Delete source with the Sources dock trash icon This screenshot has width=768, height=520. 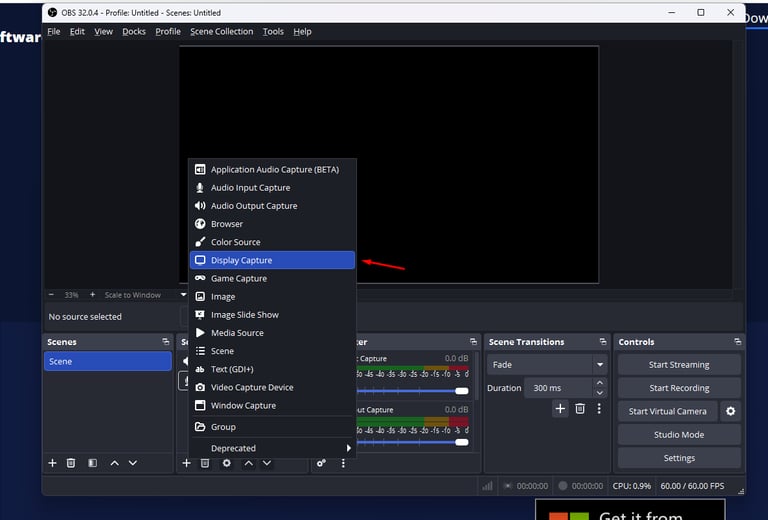pyautogui.click(x=205, y=463)
